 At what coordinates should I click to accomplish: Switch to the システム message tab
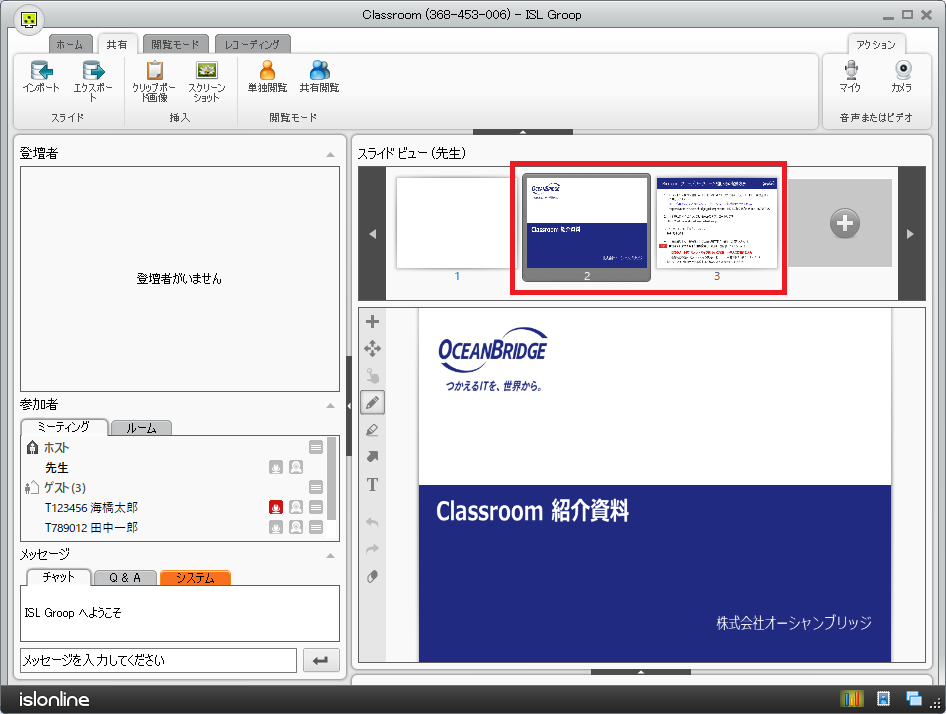[x=195, y=578]
